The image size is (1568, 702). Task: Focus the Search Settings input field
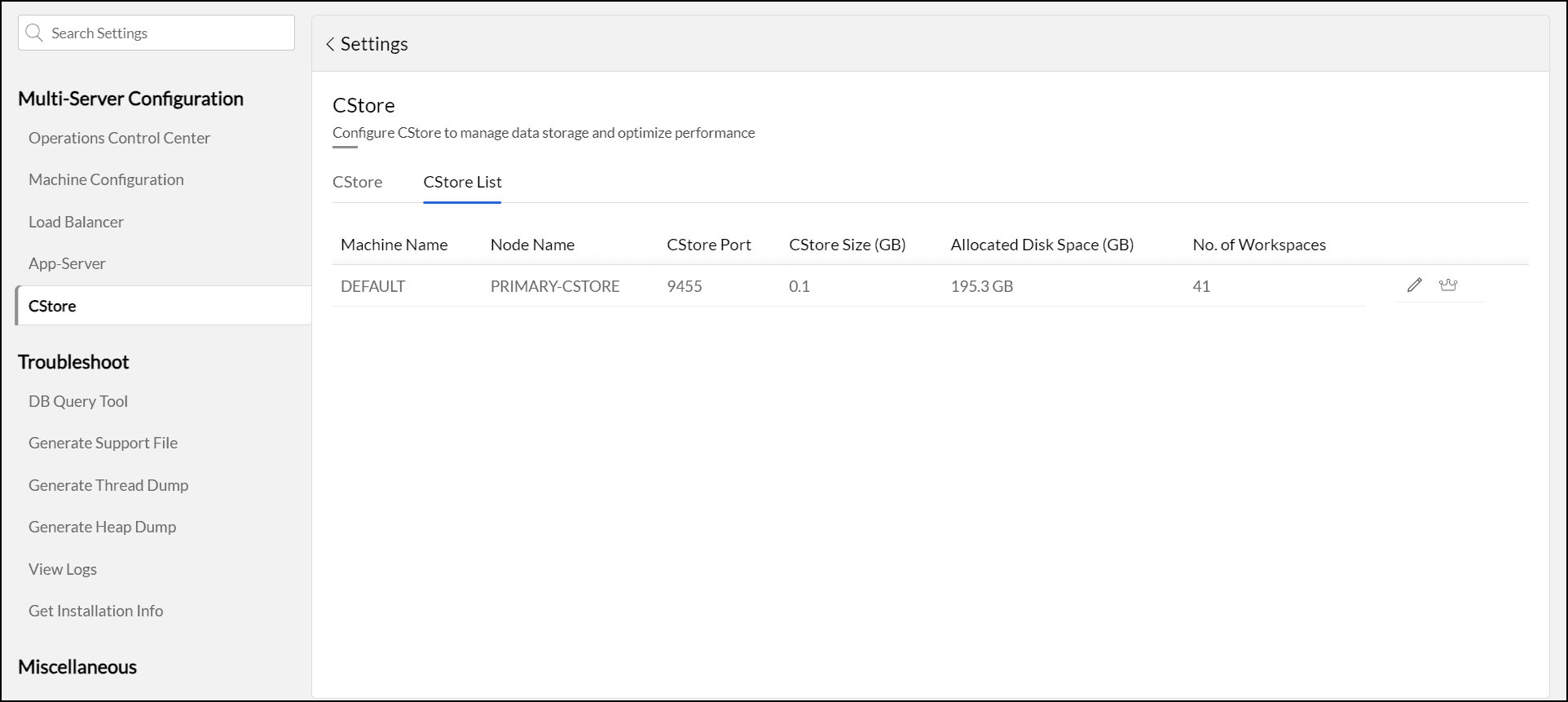click(167, 33)
